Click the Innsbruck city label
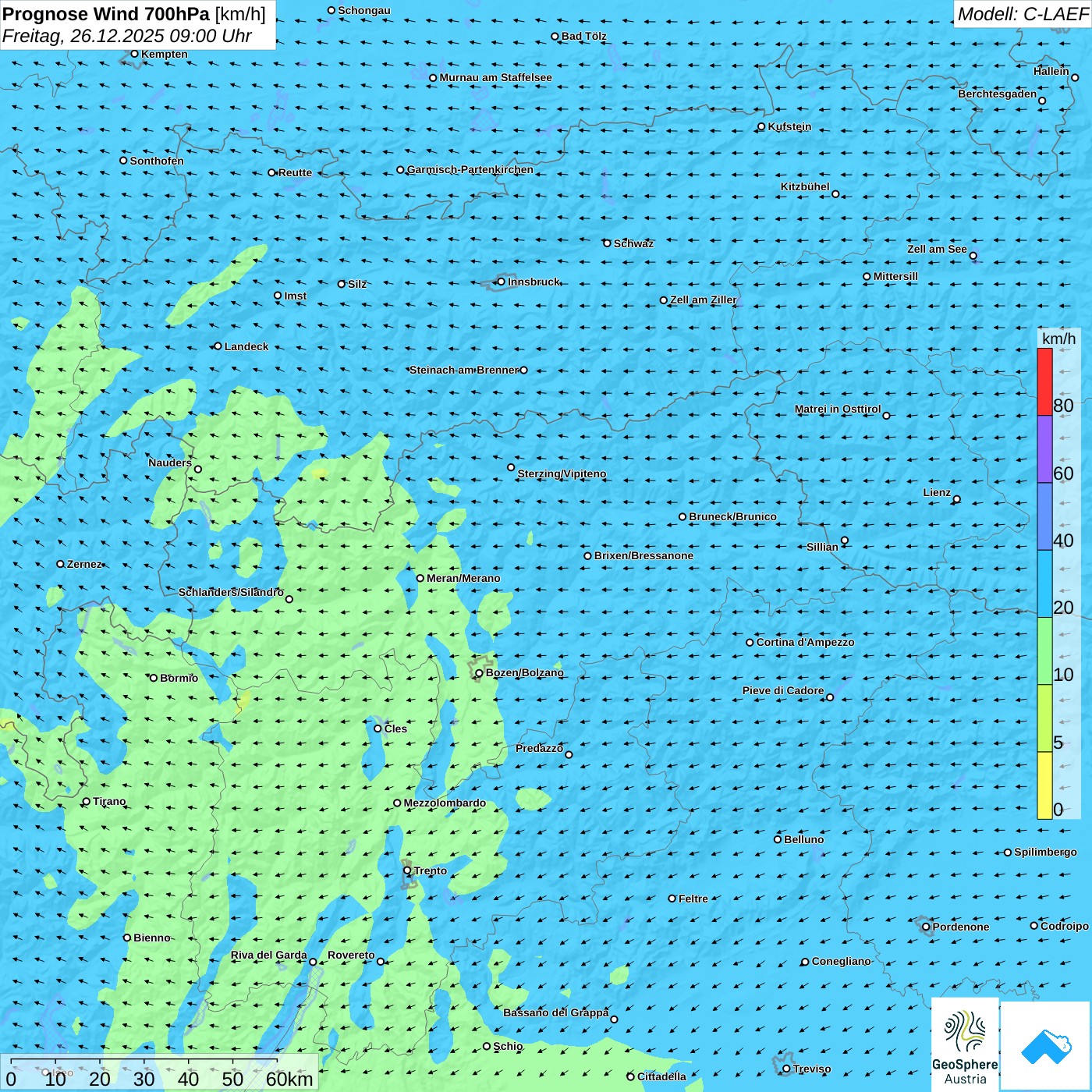Screen dimensions: 1092x1092 534,282
